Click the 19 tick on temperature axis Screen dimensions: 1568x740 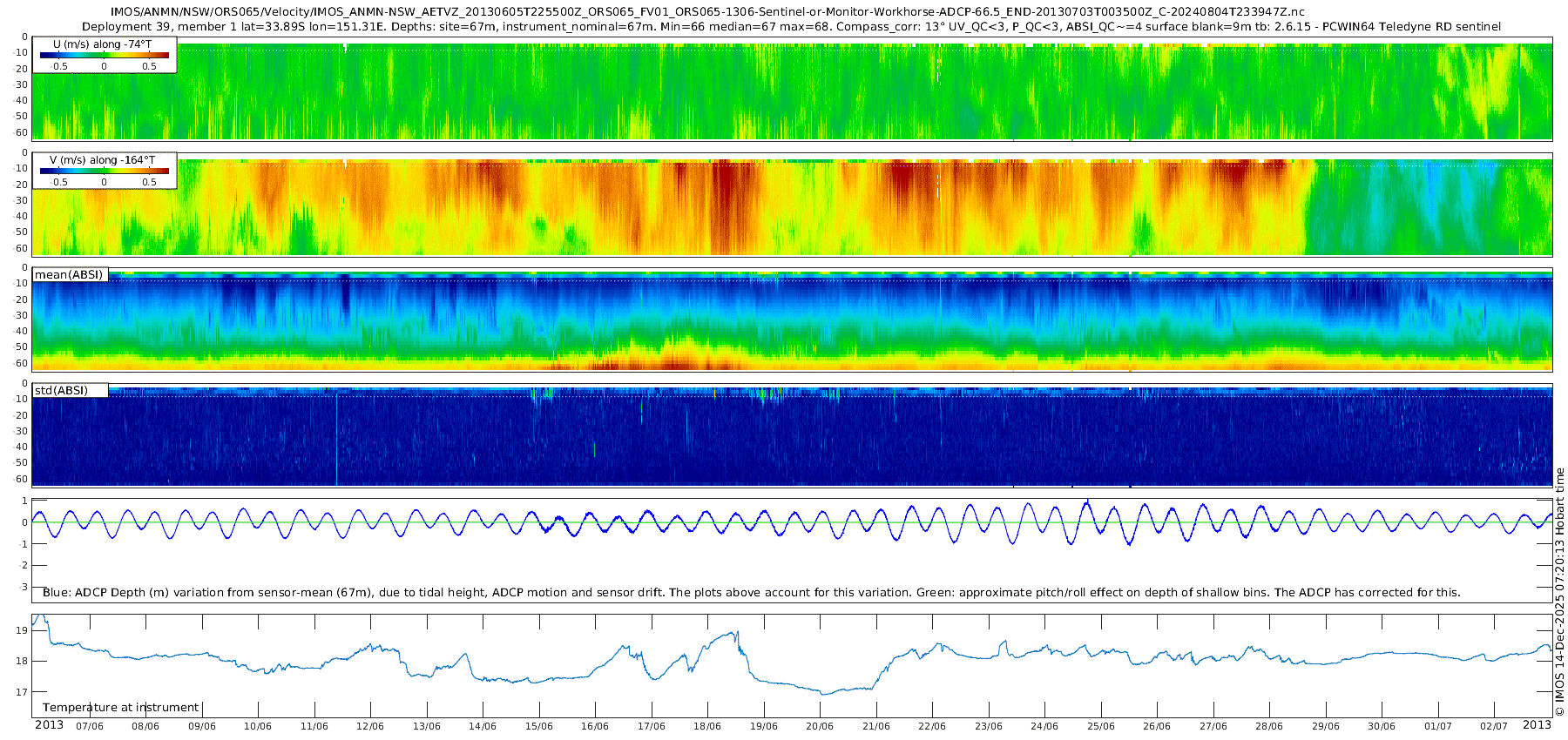pyautogui.click(x=23, y=630)
